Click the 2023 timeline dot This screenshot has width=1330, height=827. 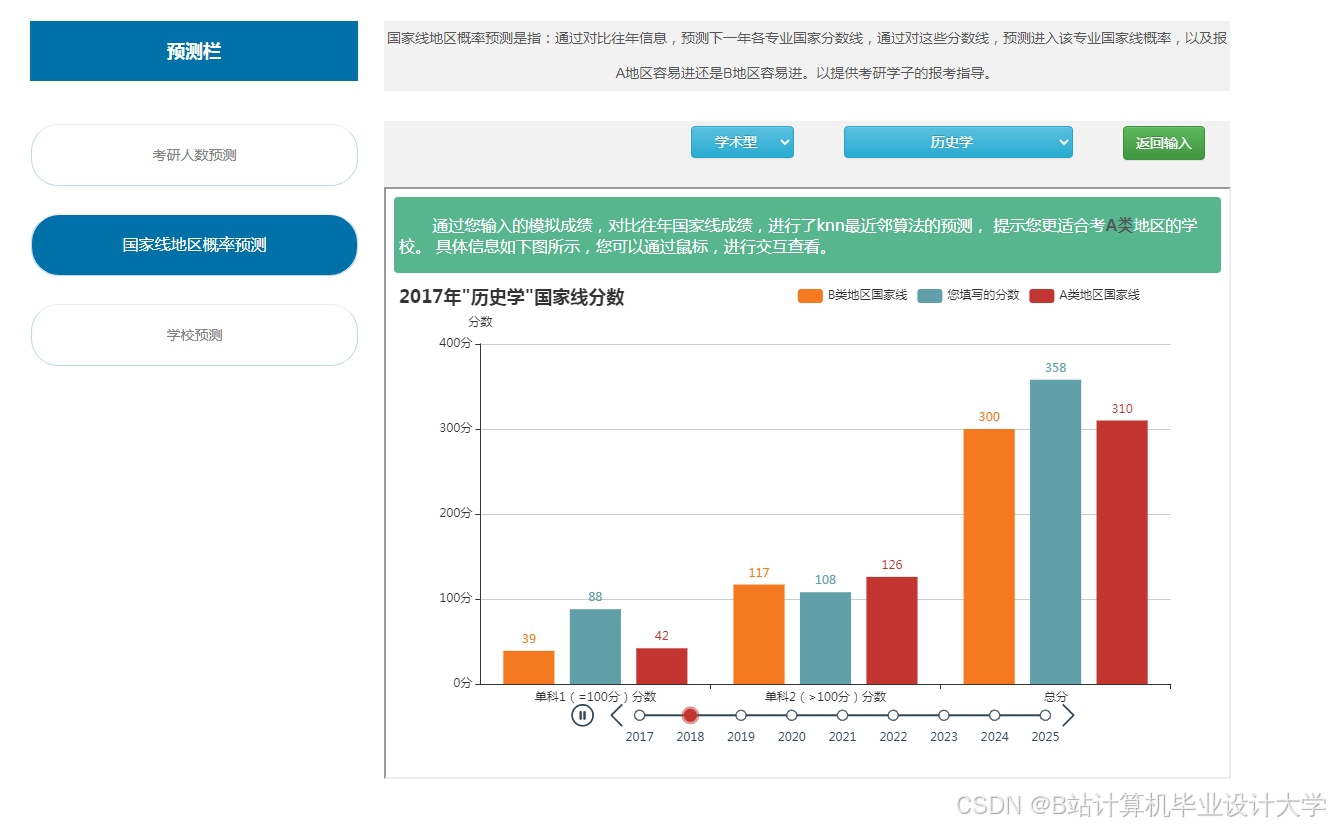tap(943, 715)
